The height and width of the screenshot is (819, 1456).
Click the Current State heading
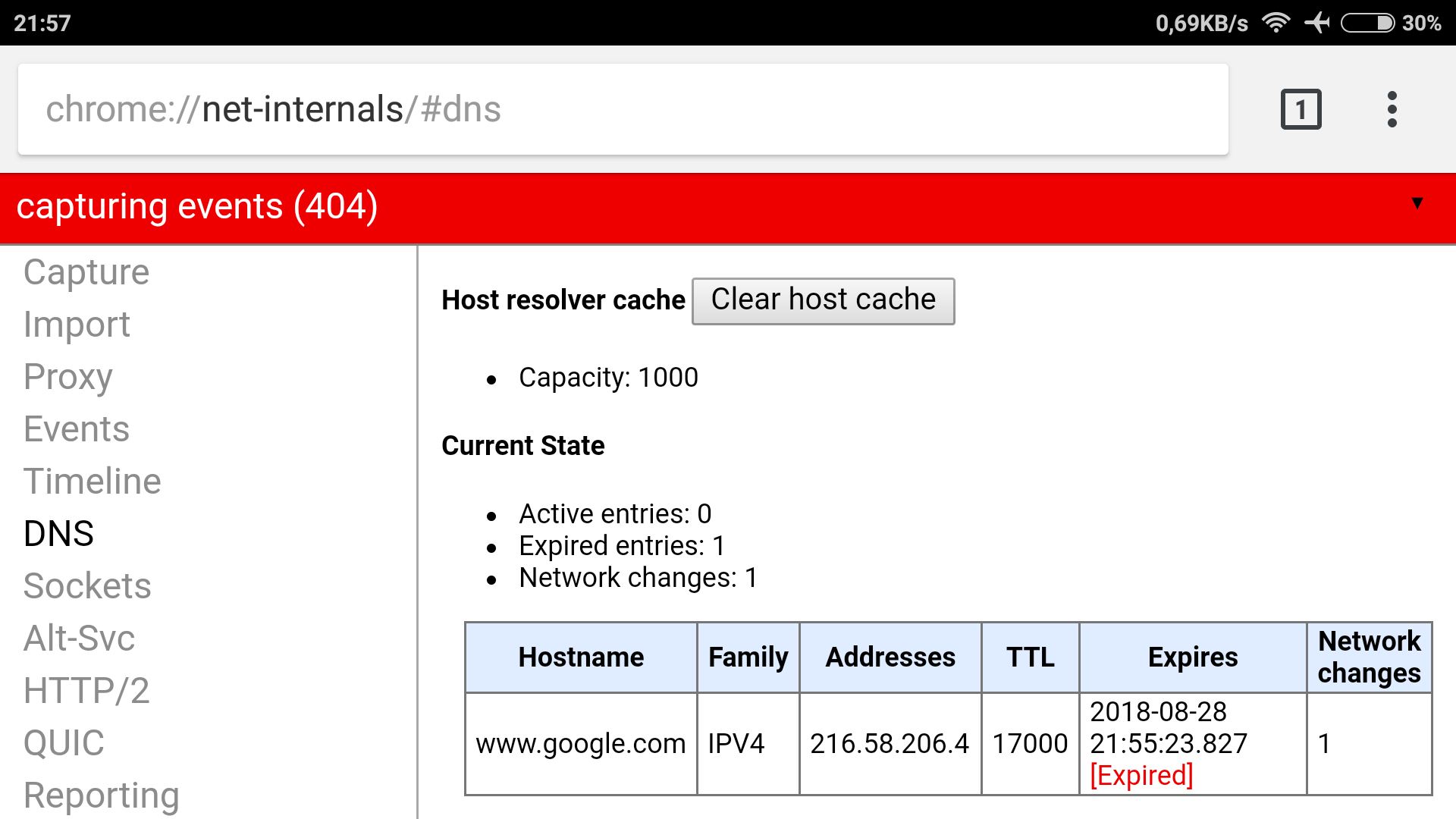[523, 446]
